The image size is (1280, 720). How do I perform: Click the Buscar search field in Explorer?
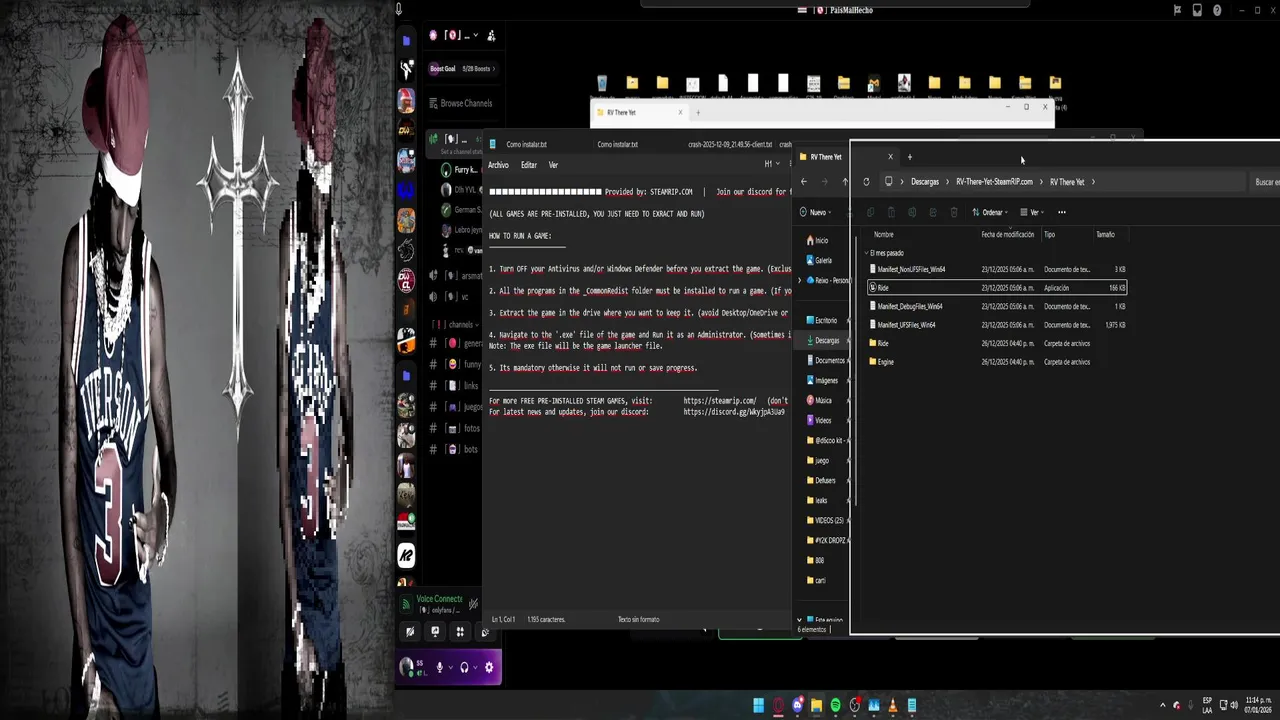pos(1265,182)
